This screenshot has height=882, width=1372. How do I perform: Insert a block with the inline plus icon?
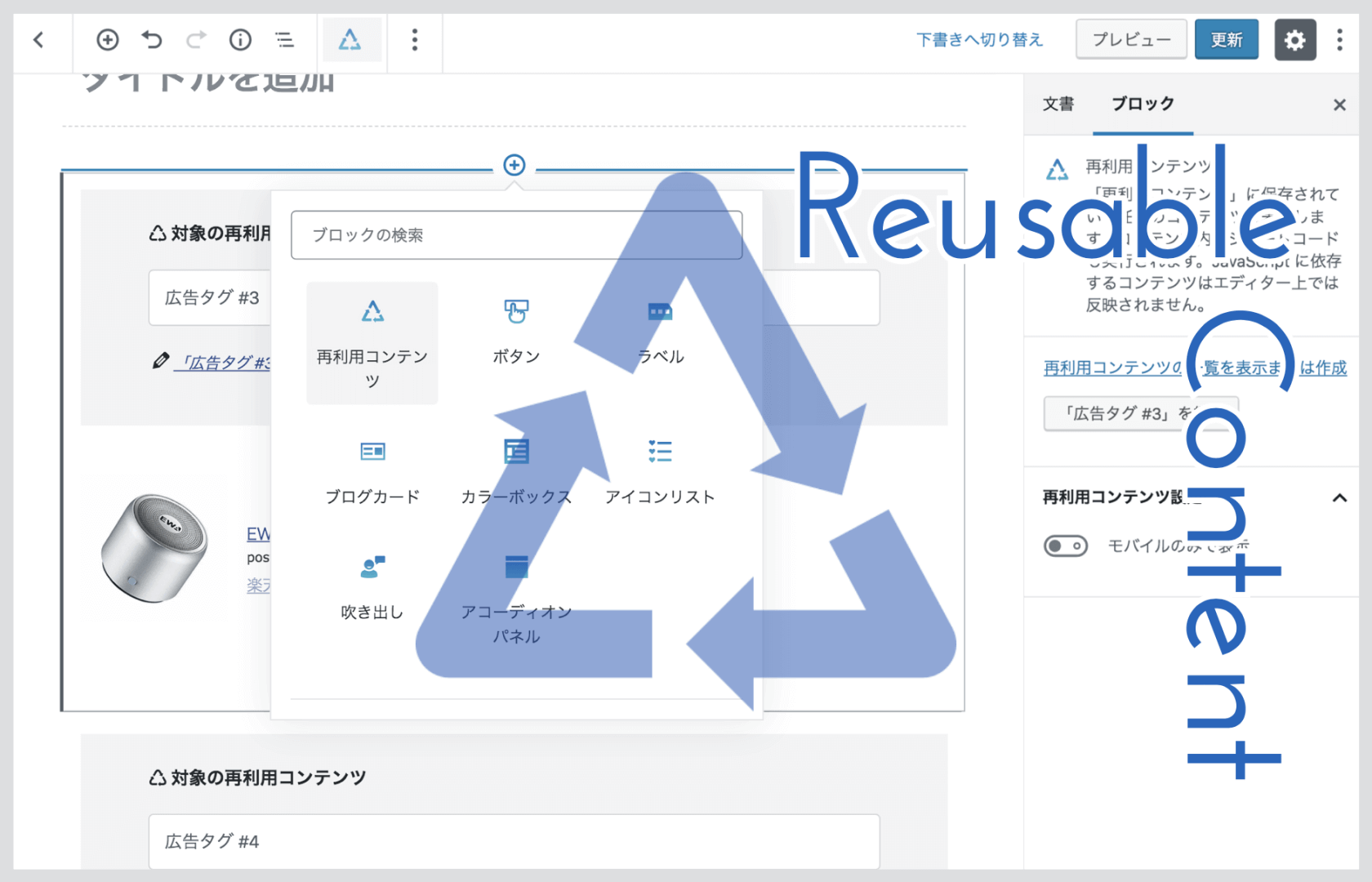pos(514,165)
